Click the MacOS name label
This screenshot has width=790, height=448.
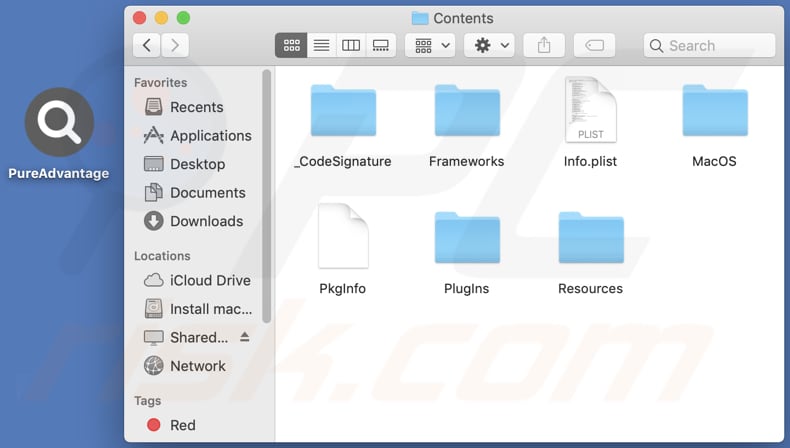click(714, 161)
